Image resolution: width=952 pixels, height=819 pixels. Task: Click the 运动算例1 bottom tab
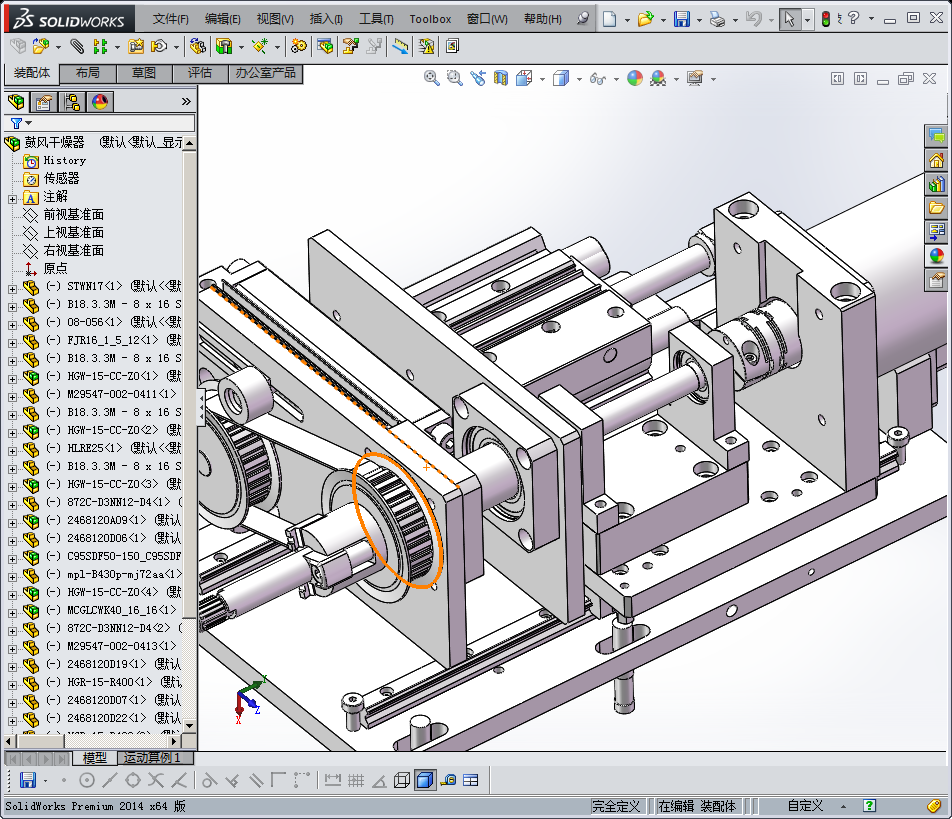(152, 758)
